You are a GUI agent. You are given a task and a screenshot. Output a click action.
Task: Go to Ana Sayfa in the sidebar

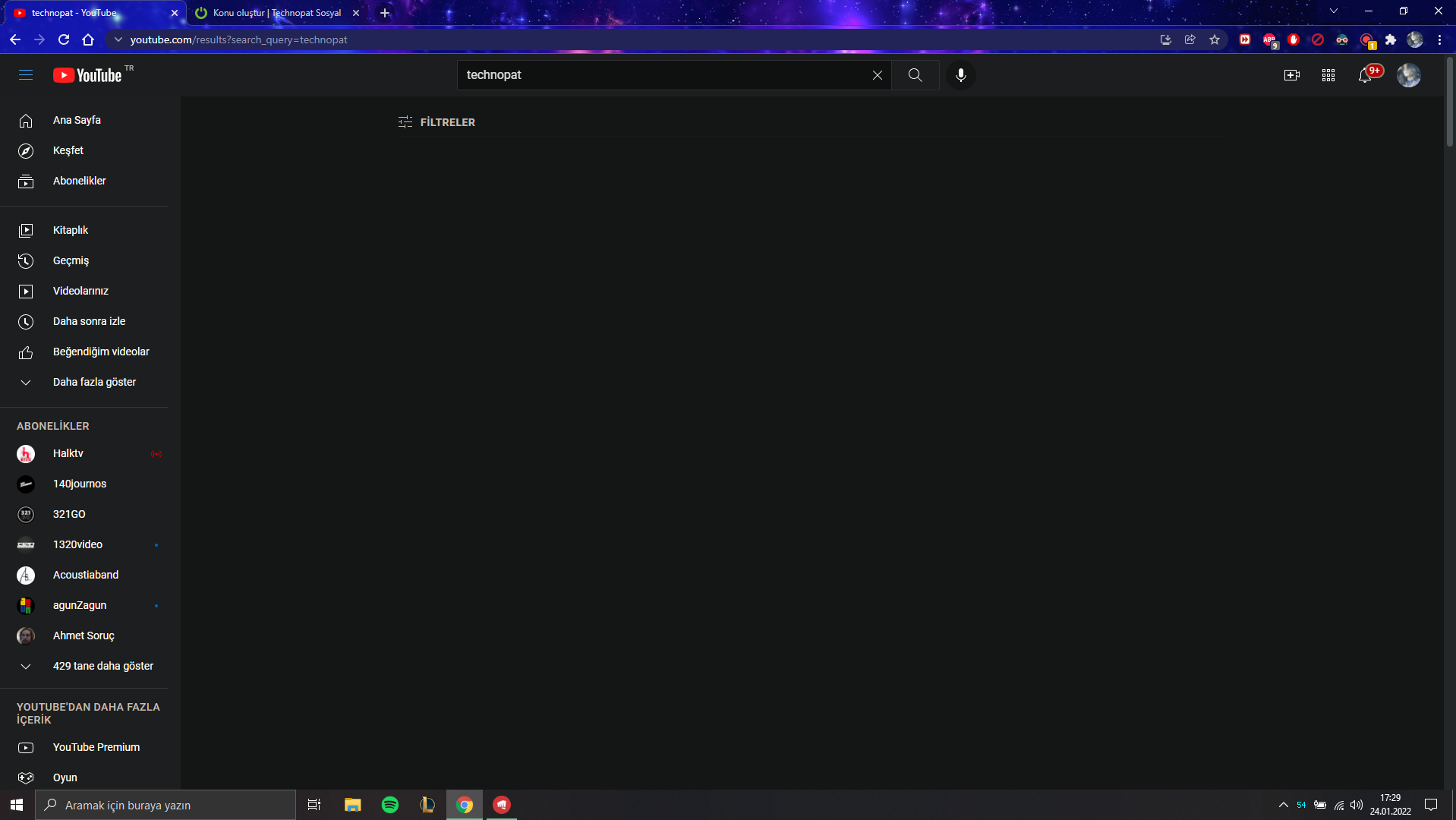84,120
